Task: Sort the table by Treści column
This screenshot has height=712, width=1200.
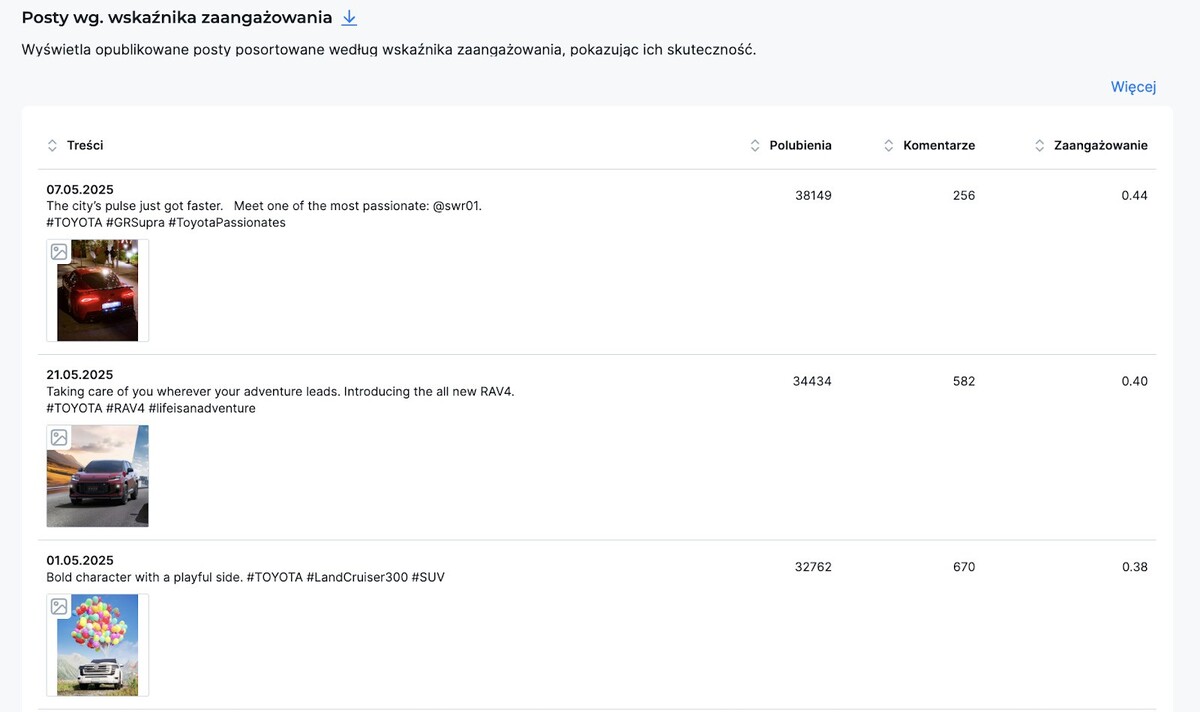Action: click(75, 145)
